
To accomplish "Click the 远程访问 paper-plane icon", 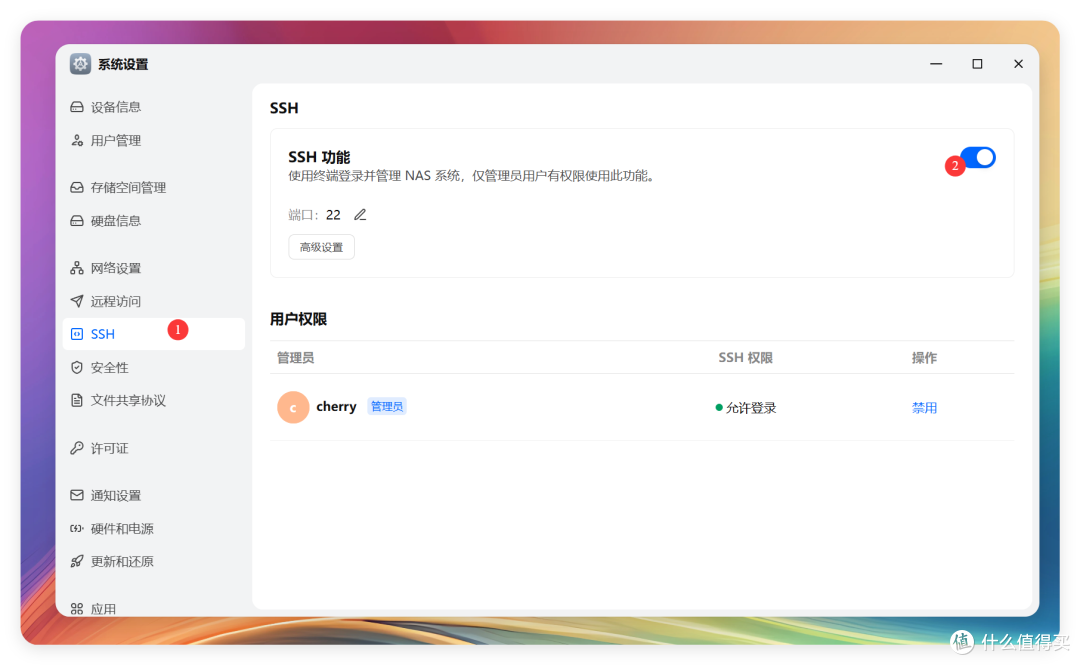I will [76, 301].
